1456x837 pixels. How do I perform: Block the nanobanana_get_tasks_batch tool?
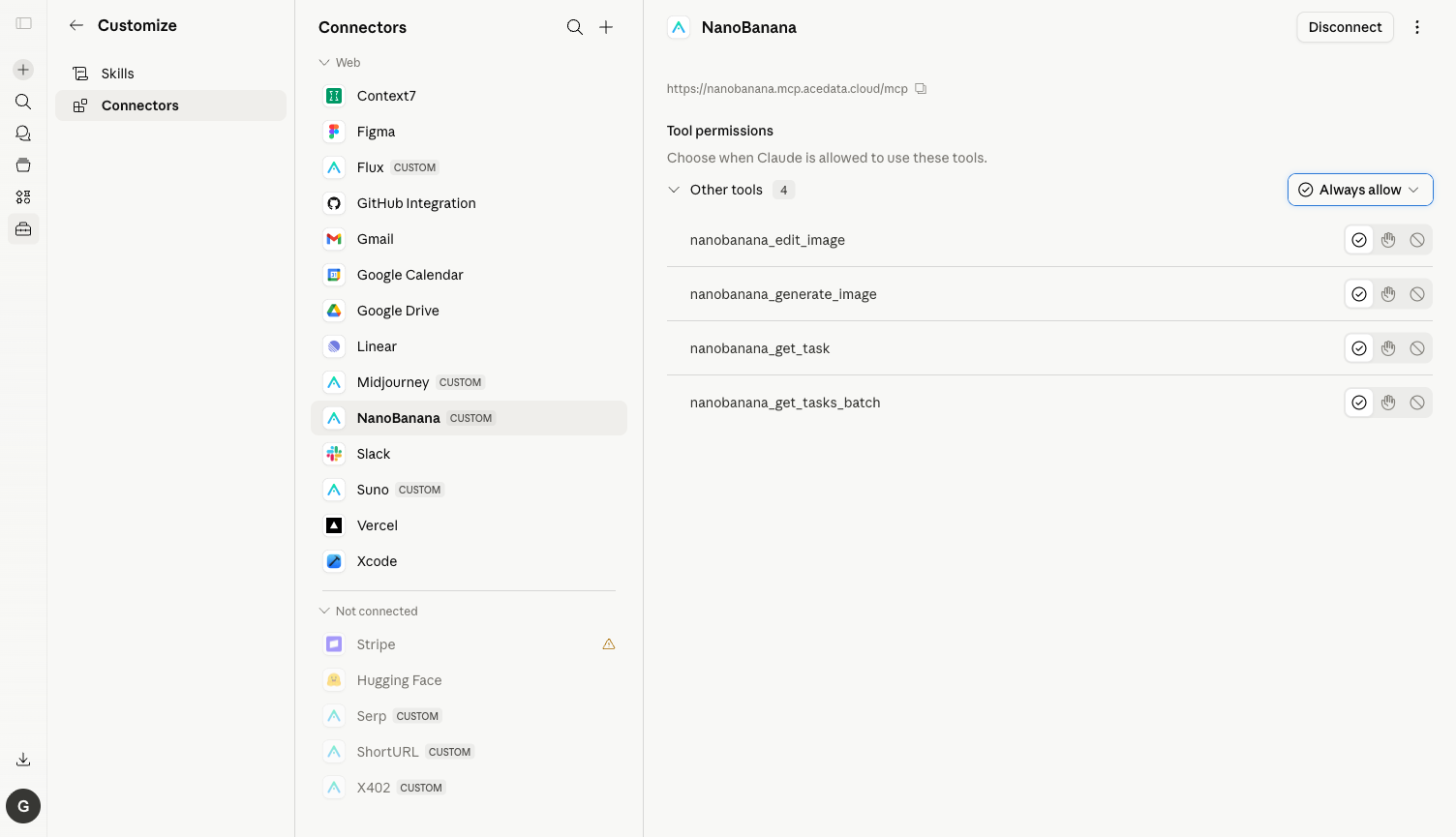[1417, 403]
